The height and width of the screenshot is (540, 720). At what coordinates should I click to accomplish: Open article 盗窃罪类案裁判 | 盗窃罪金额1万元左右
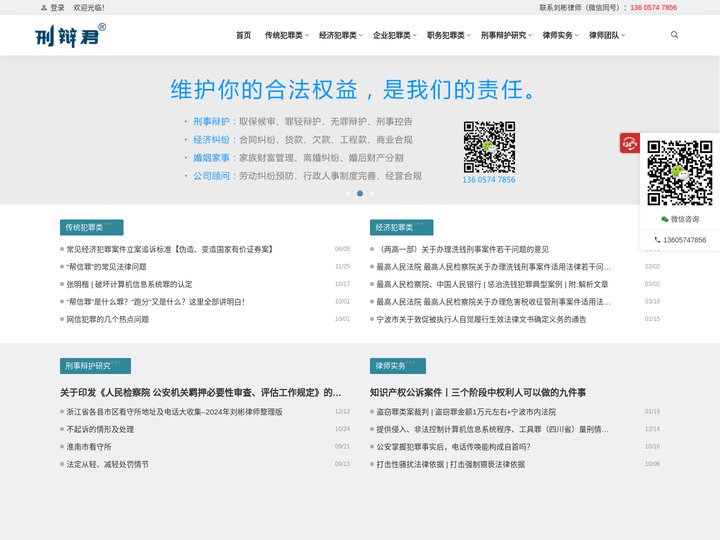point(466,412)
